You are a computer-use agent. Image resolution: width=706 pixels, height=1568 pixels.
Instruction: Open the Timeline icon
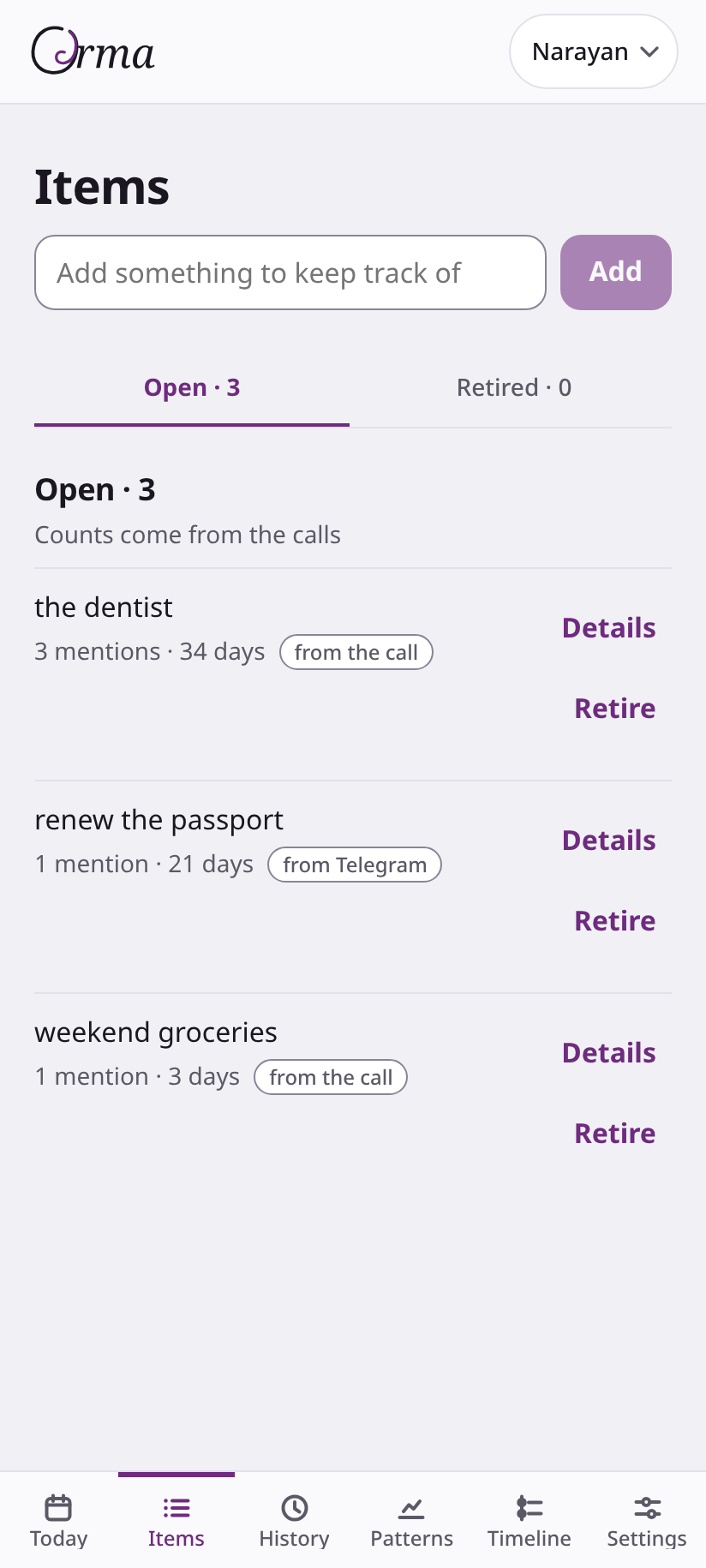coord(529,1508)
